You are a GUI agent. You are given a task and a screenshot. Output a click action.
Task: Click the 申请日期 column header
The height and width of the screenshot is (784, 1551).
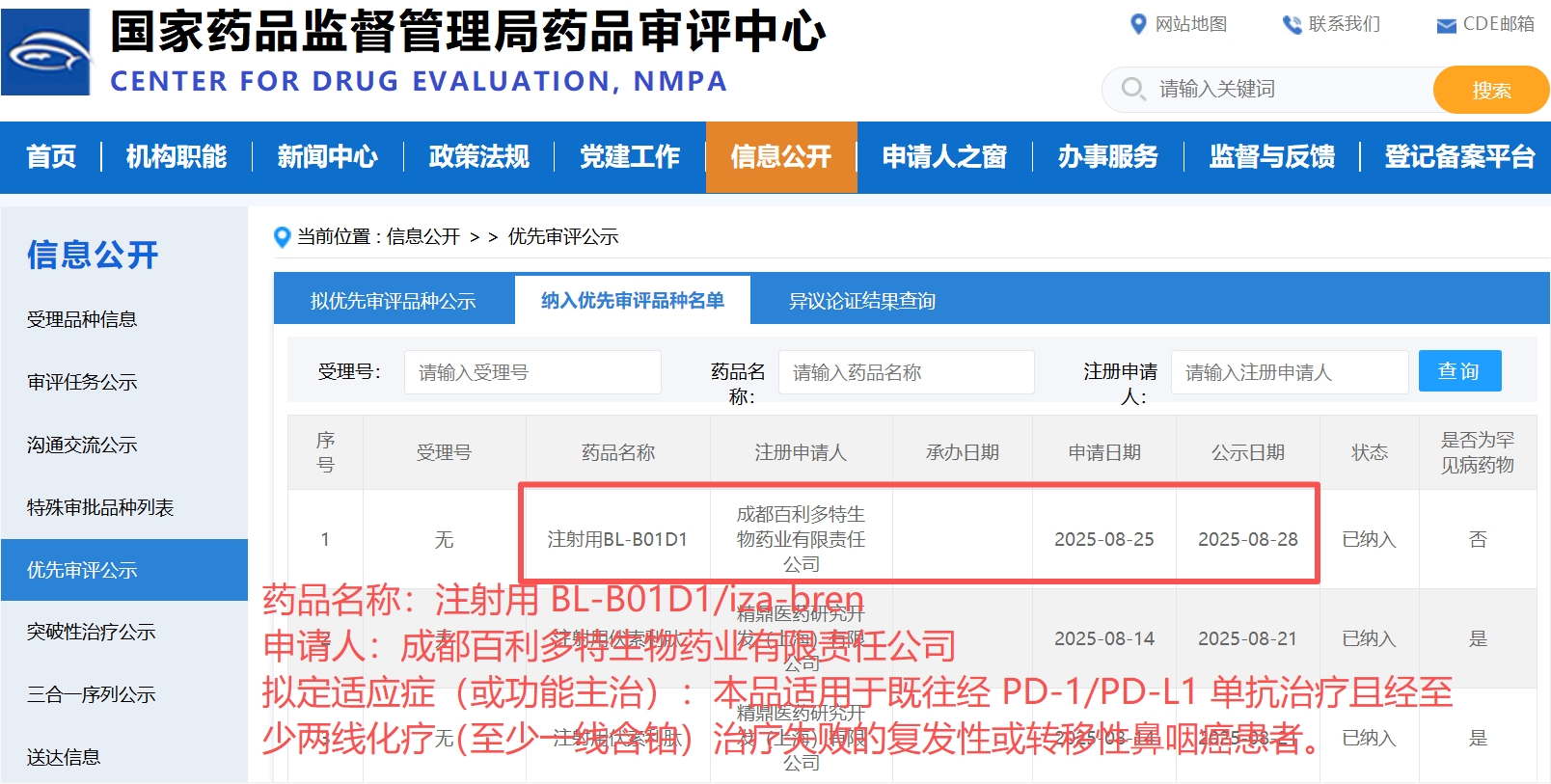coord(1104,452)
